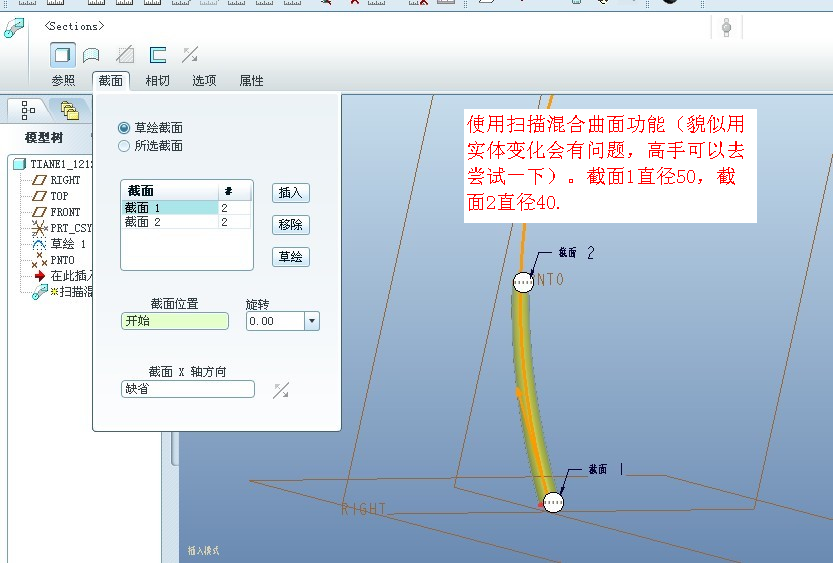Select the 所选截面 radio button

[x=124, y=146]
